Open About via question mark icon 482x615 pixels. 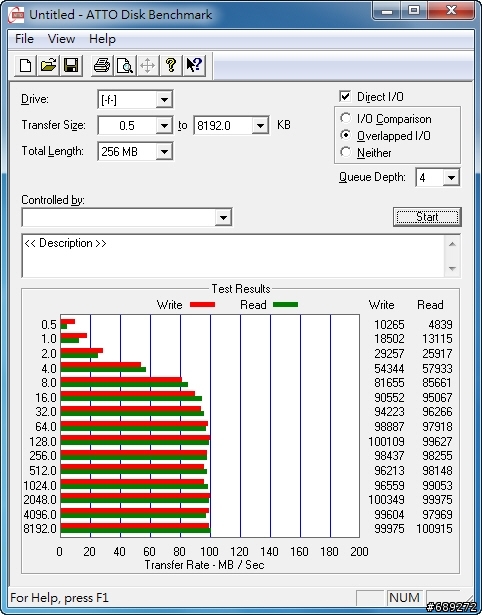(x=171, y=65)
